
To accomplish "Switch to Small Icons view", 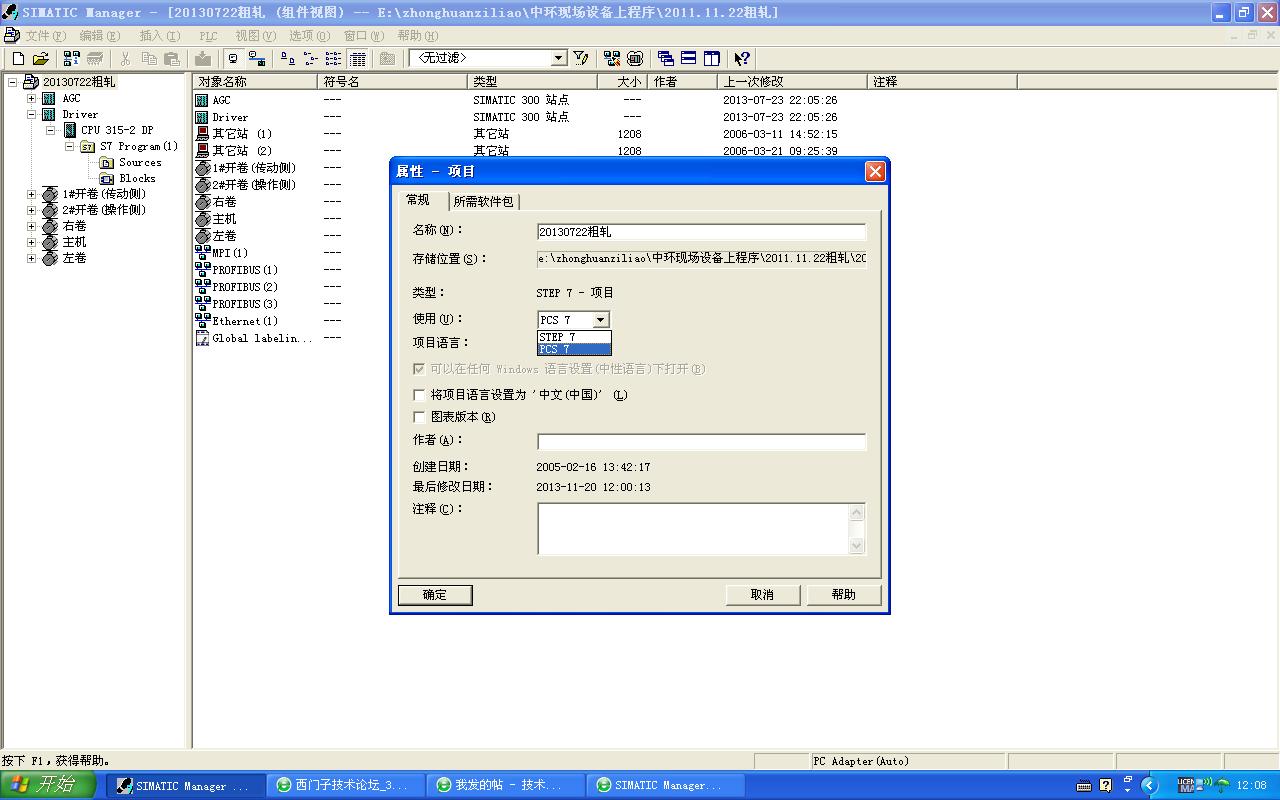I will [311, 59].
